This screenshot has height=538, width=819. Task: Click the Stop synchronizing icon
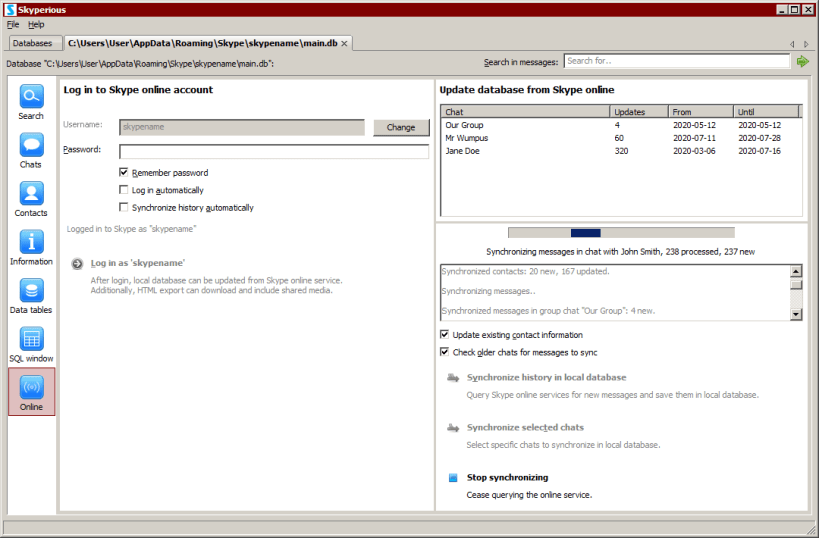point(453,477)
